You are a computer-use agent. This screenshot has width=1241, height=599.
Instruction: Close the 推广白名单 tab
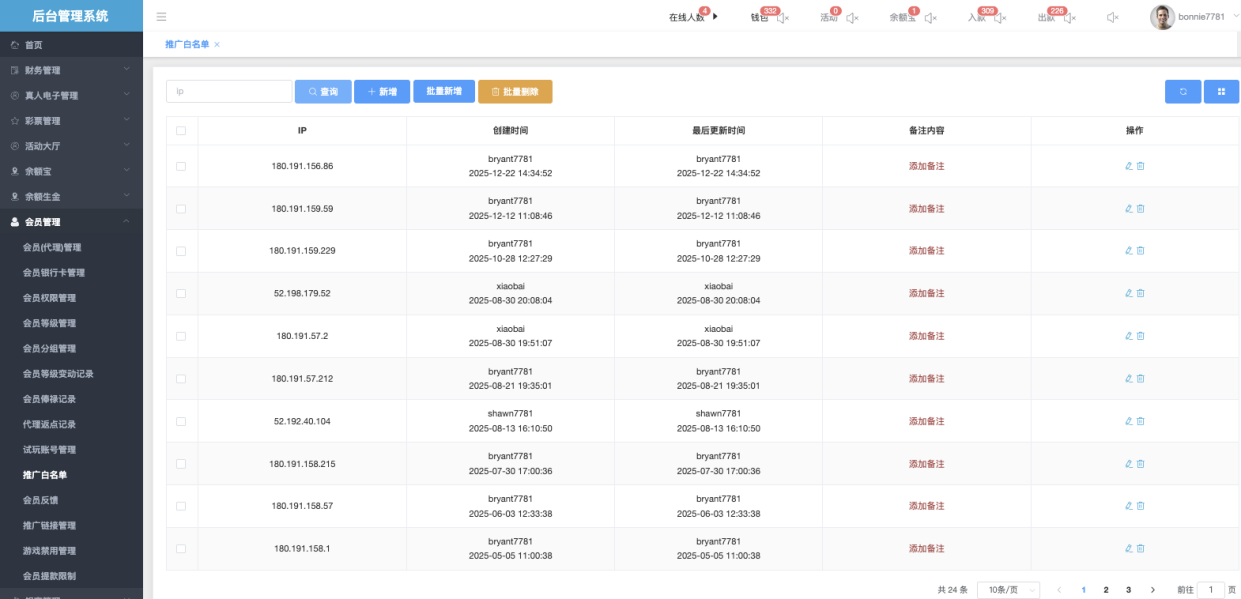click(x=218, y=45)
